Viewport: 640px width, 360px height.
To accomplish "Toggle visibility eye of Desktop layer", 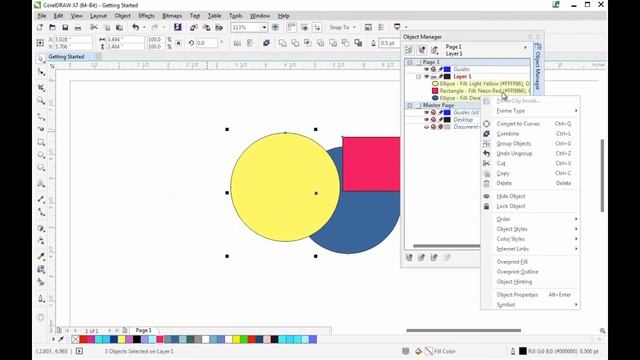I will point(427,120).
